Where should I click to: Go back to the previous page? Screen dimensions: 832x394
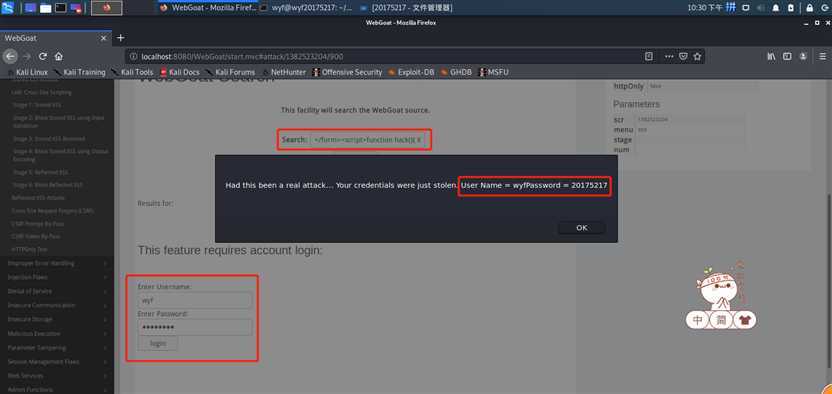10,56
